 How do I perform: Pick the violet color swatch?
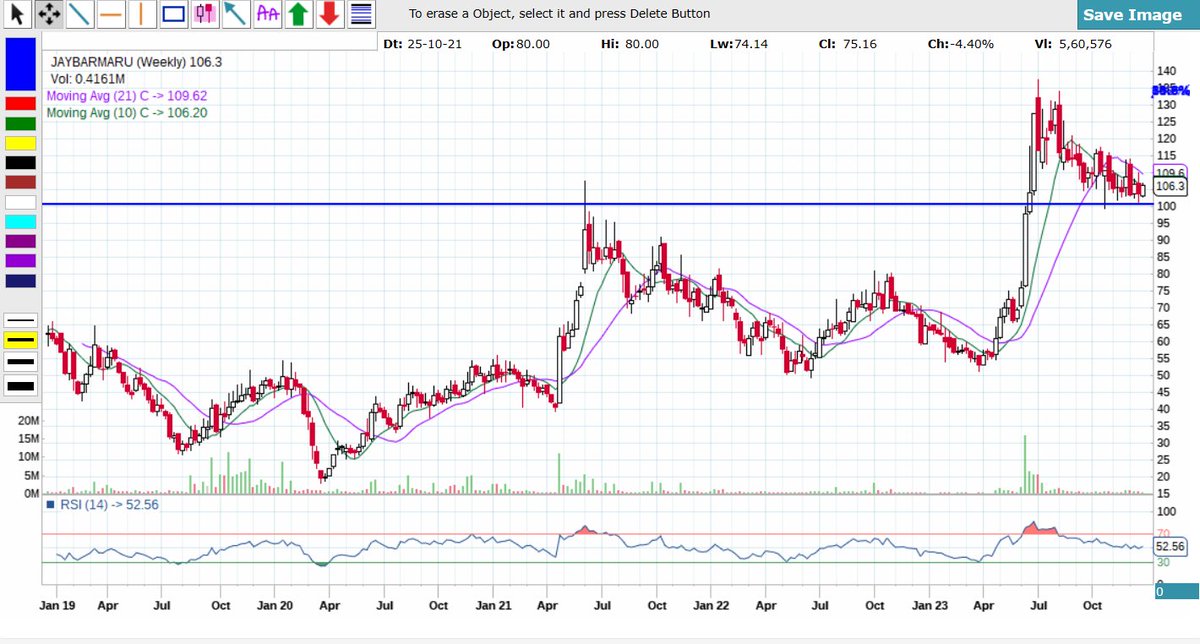coord(21,261)
